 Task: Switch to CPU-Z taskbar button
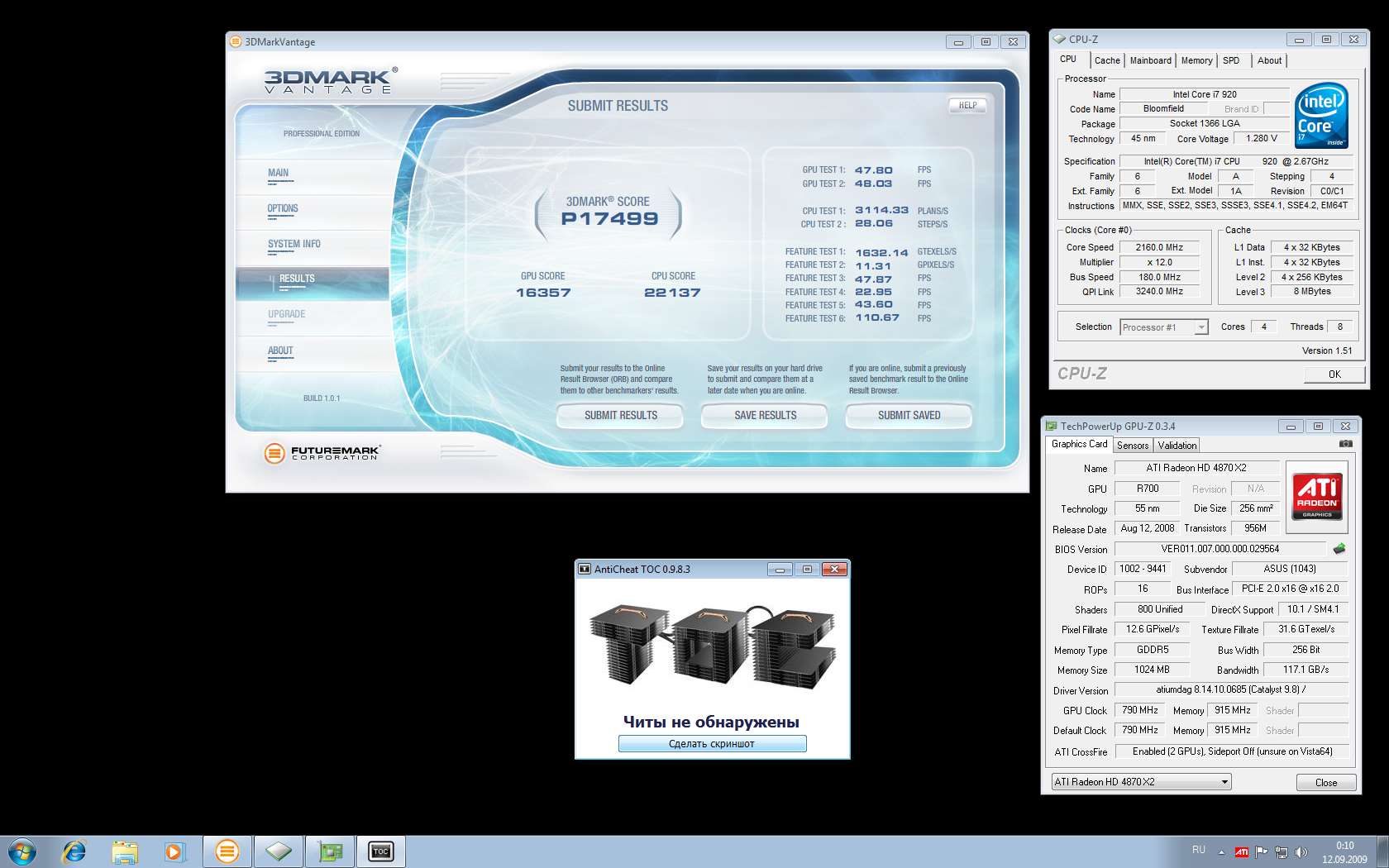(279, 851)
